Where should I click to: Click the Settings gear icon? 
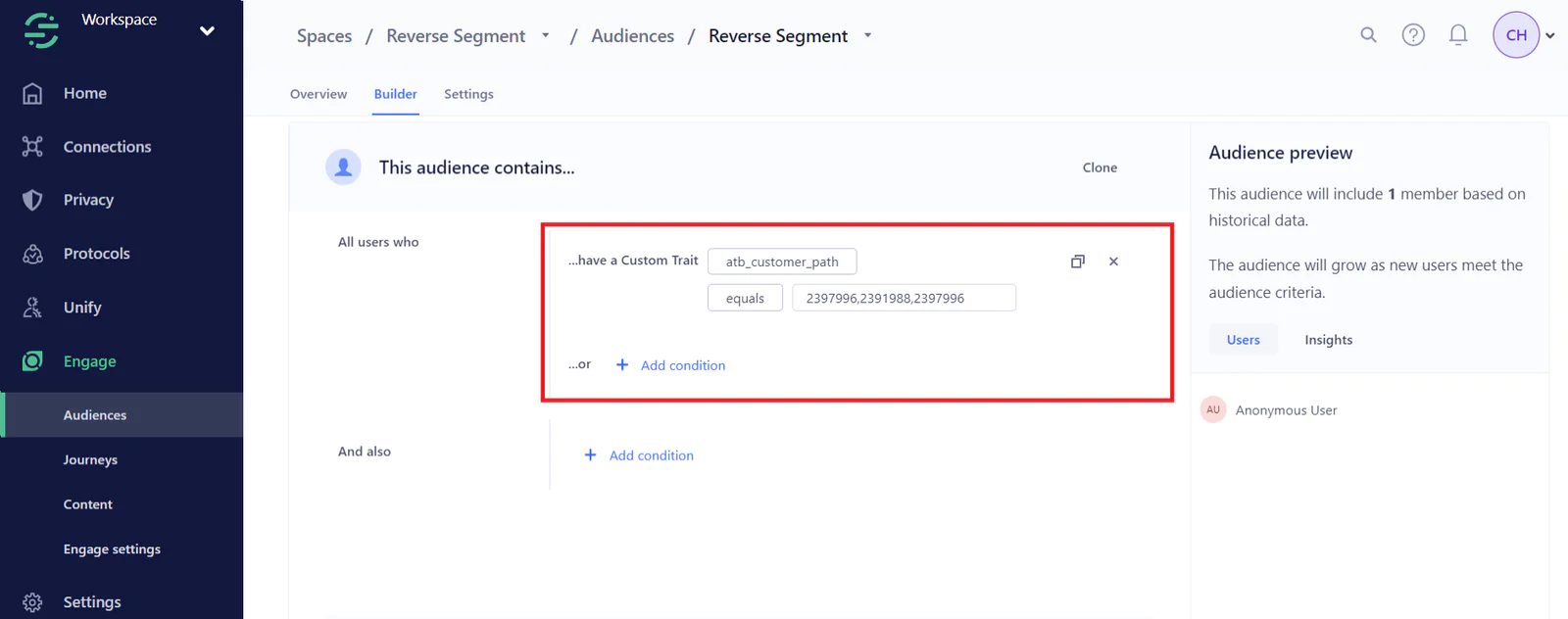[32, 602]
